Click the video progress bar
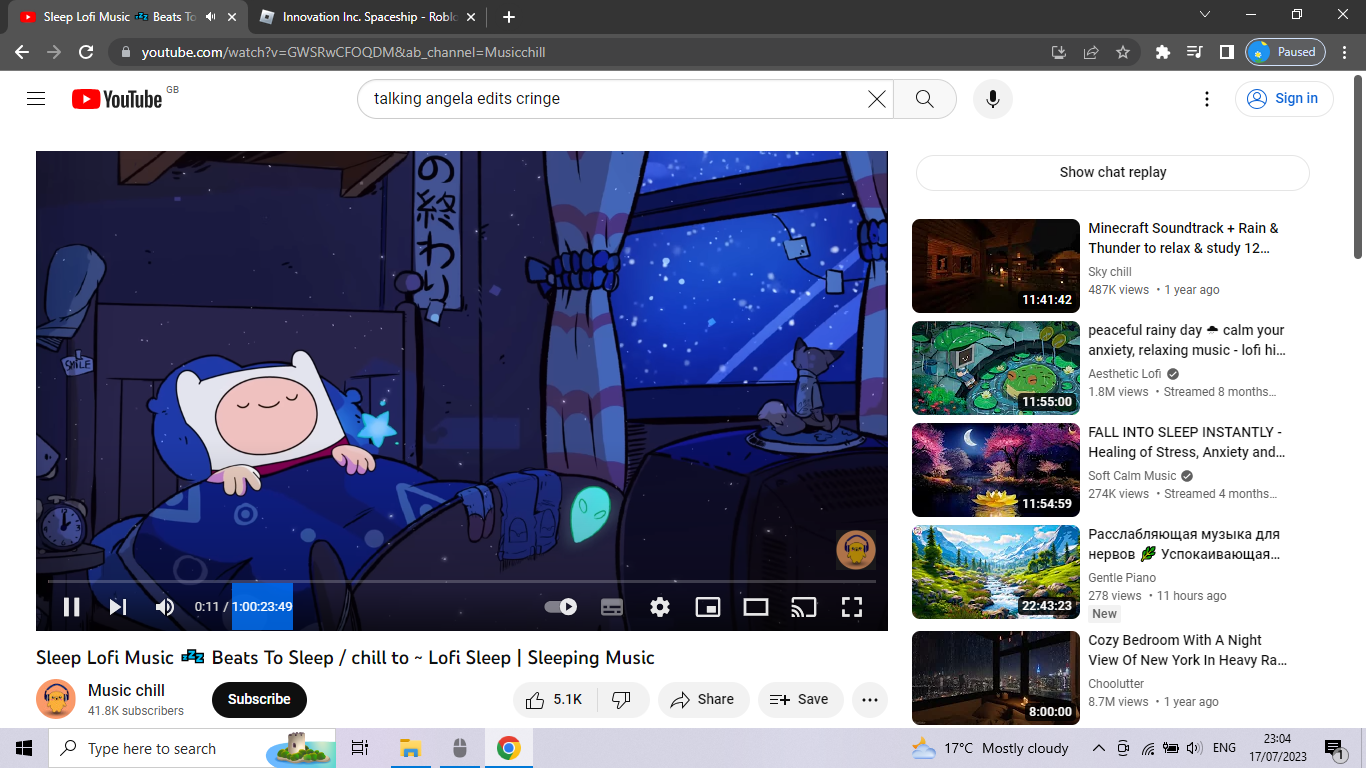1366x768 pixels. coord(462,581)
